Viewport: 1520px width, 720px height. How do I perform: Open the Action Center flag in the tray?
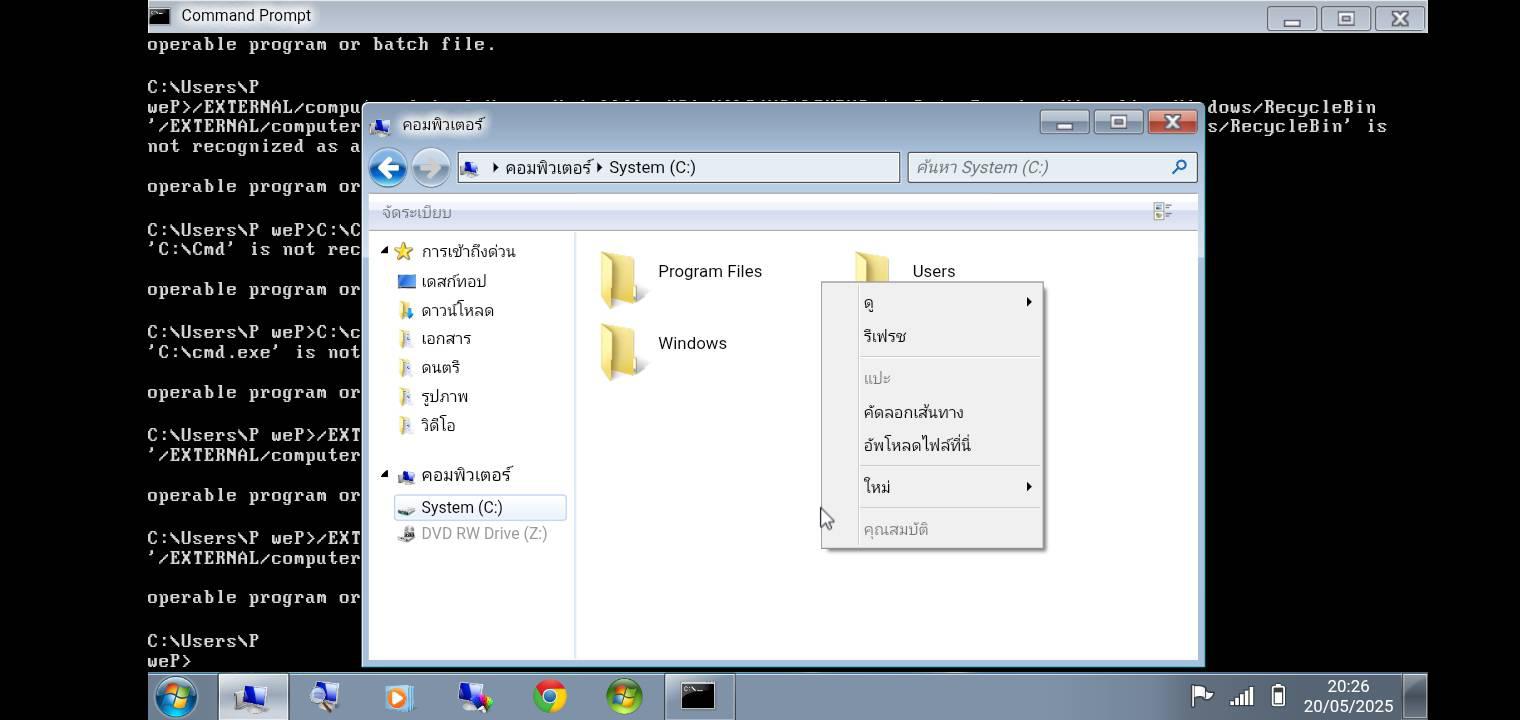[x=1201, y=696]
